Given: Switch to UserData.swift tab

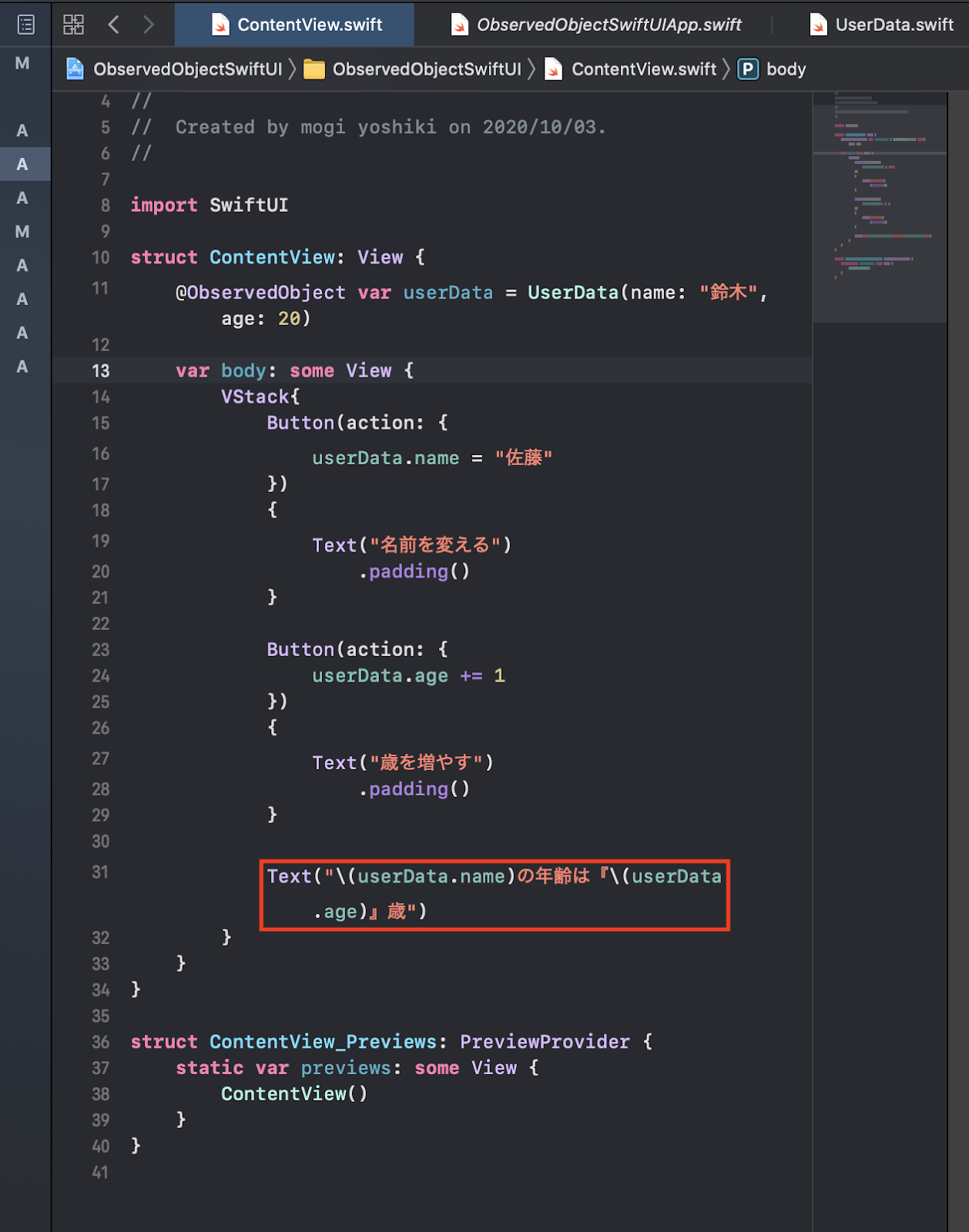Looking at the screenshot, I should pos(882,25).
